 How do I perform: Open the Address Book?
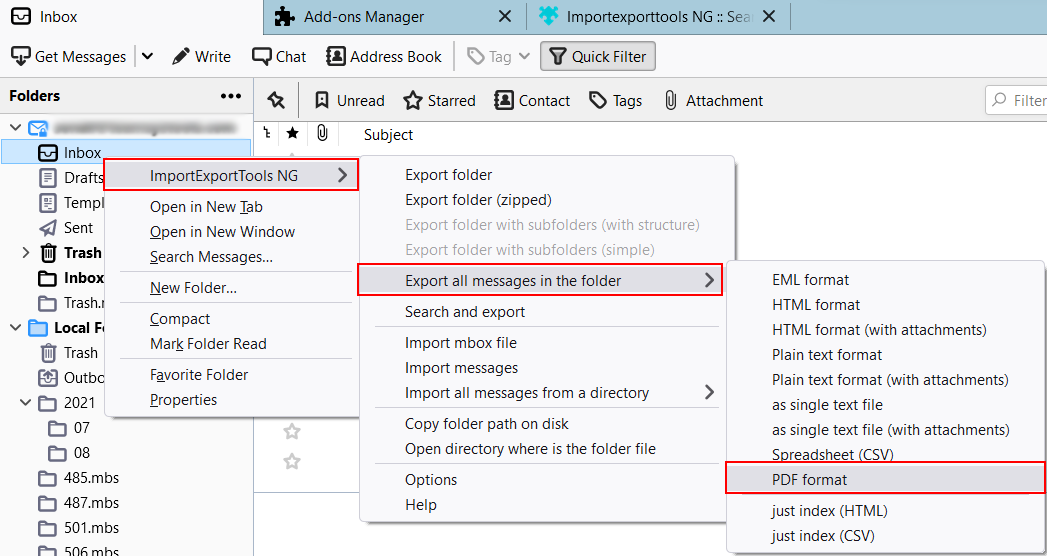click(384, 57)
